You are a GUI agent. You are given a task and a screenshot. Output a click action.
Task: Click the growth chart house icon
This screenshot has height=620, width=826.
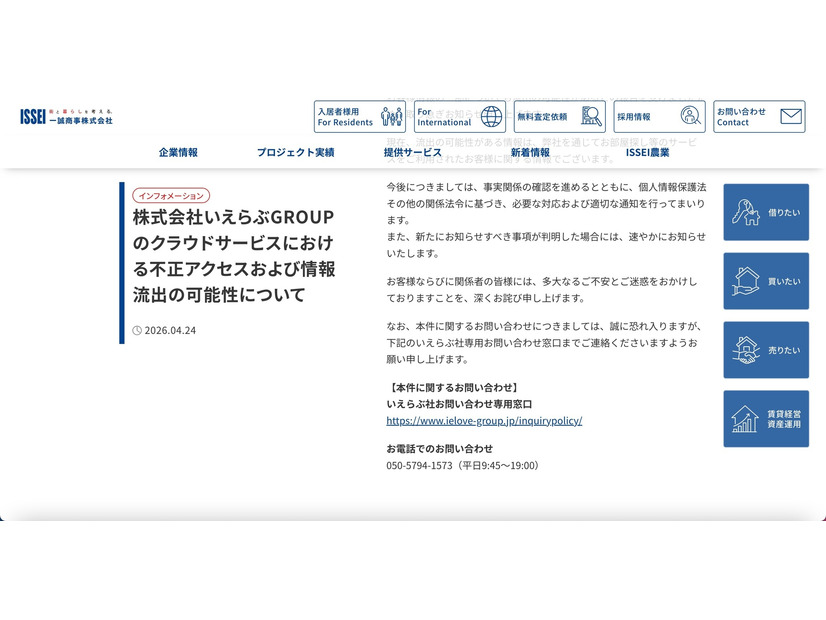pos(745,419)
